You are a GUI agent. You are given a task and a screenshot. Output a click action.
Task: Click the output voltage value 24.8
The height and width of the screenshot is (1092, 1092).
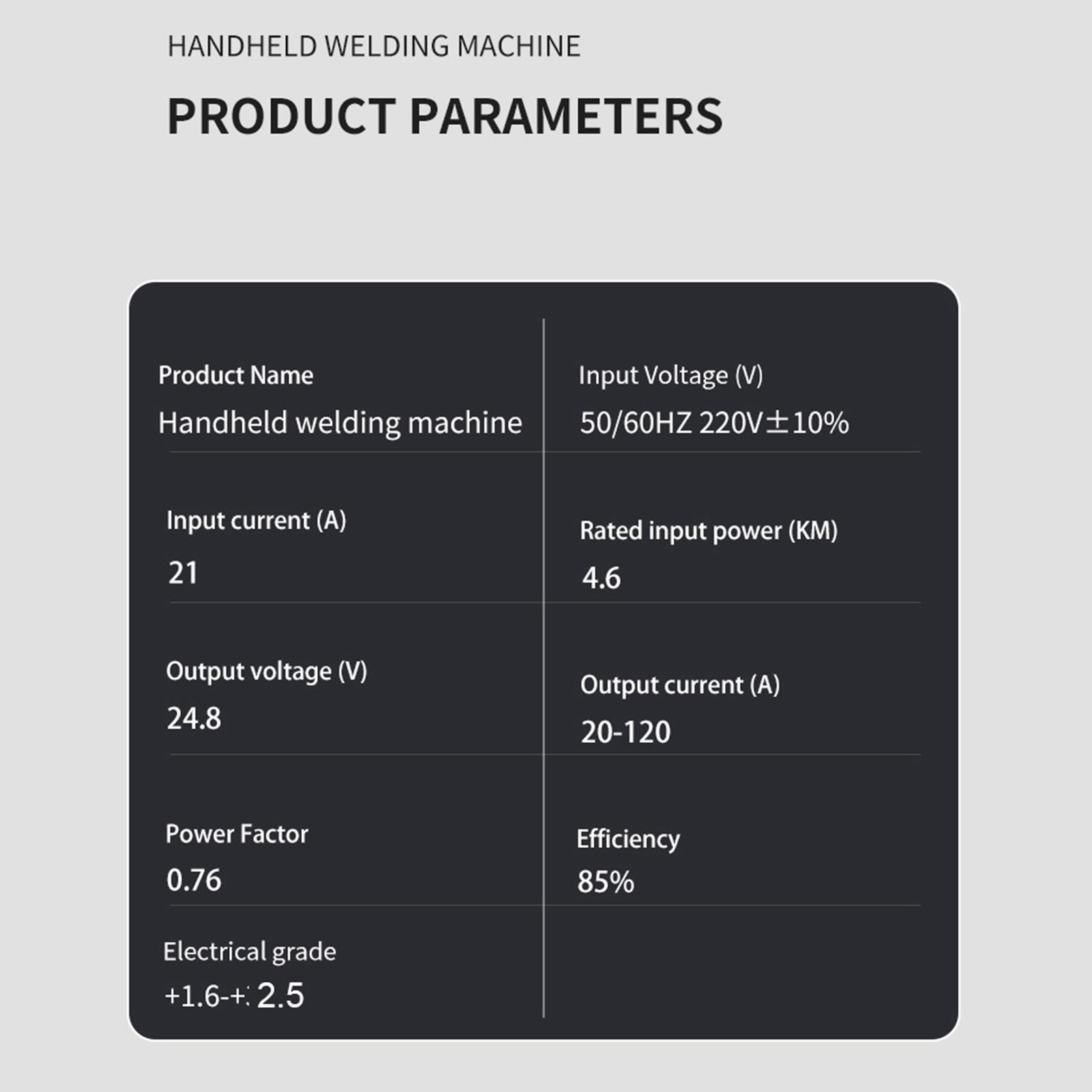pos(194,719)
